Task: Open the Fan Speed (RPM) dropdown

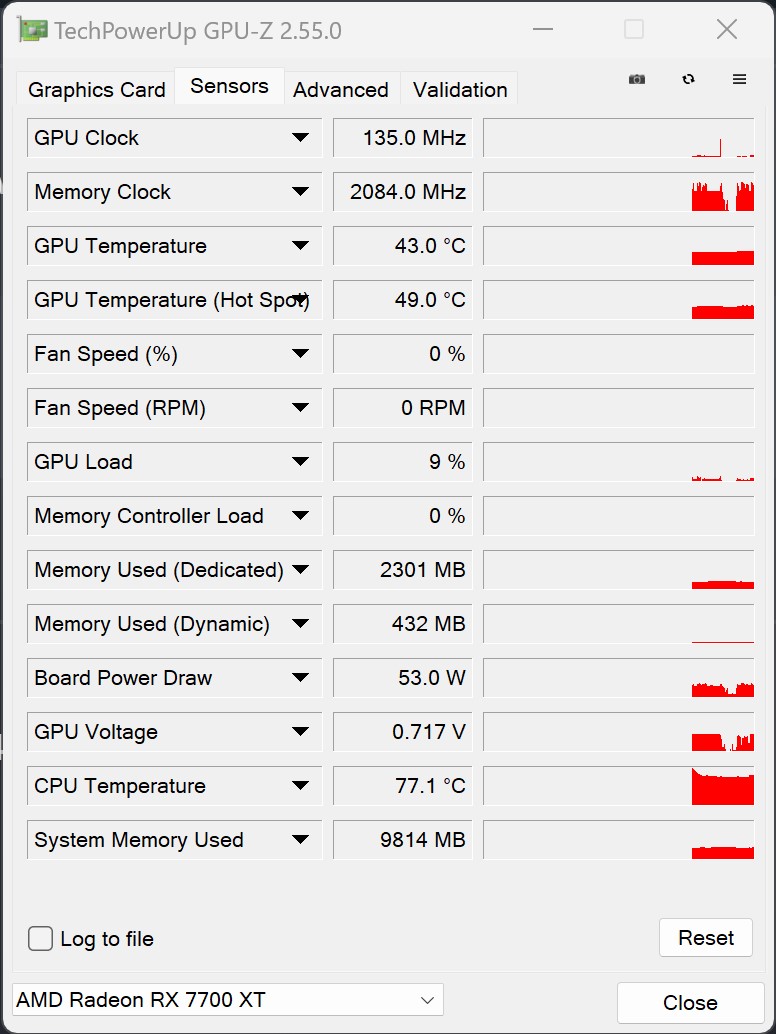Action: coord(300,408)
